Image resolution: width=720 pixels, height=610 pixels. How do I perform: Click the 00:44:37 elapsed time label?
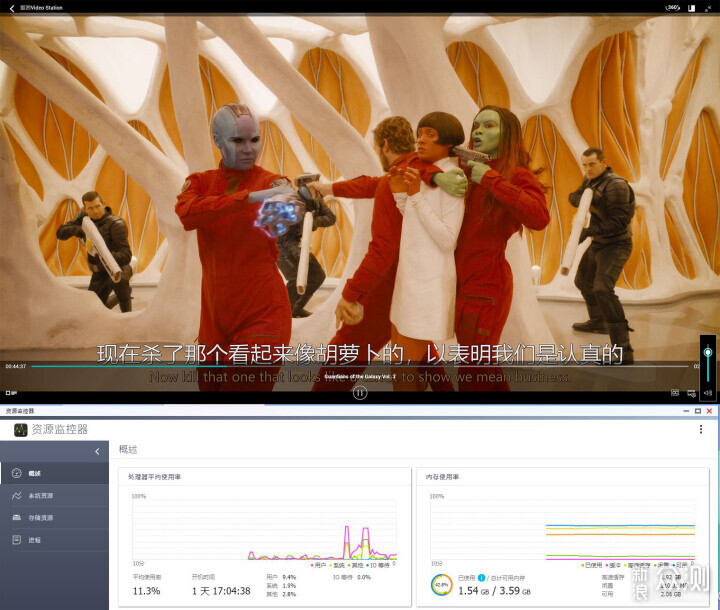(16, 367)
